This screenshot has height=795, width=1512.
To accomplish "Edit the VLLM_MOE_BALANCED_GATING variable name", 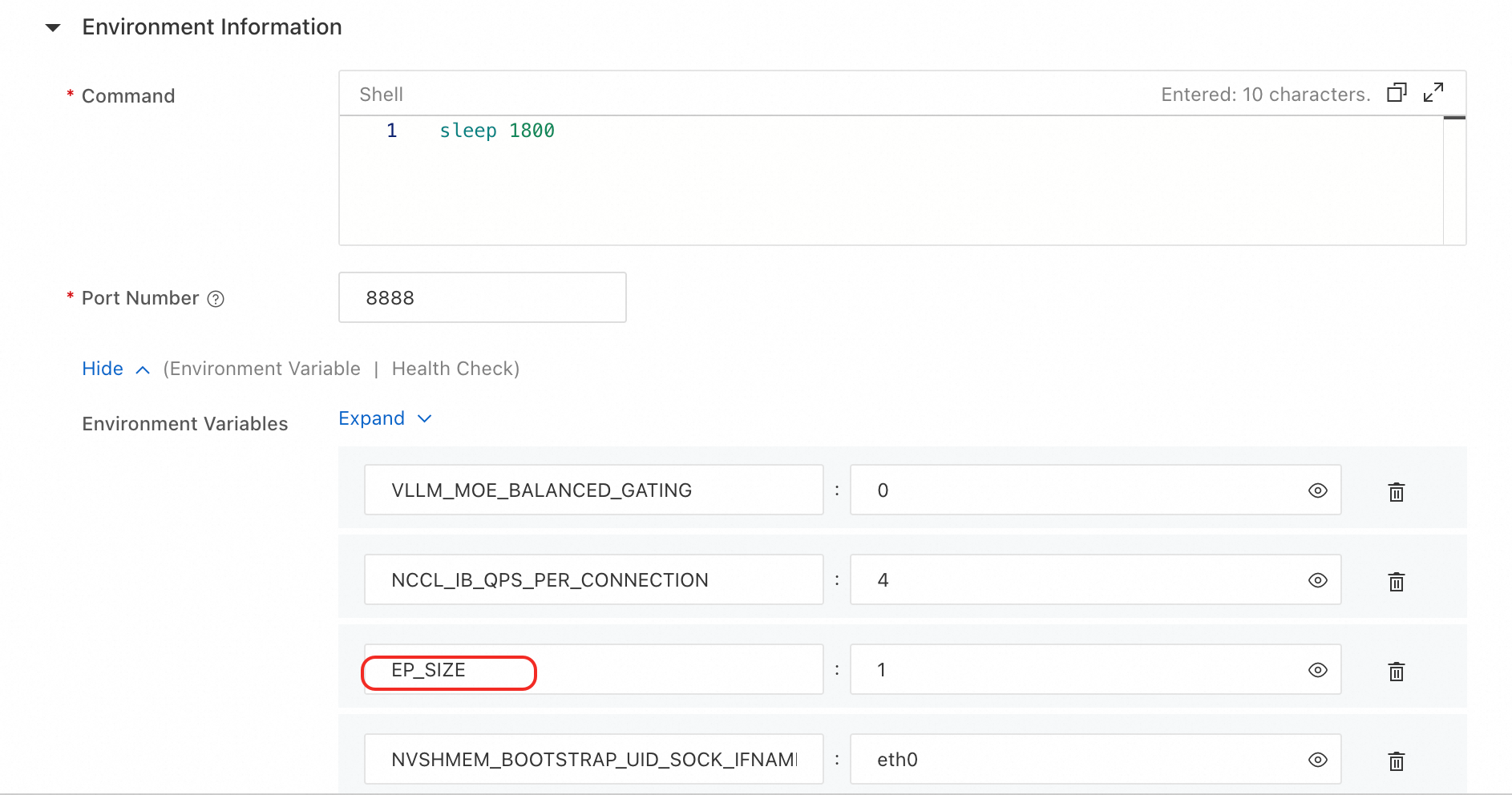I will click(594, 490).
